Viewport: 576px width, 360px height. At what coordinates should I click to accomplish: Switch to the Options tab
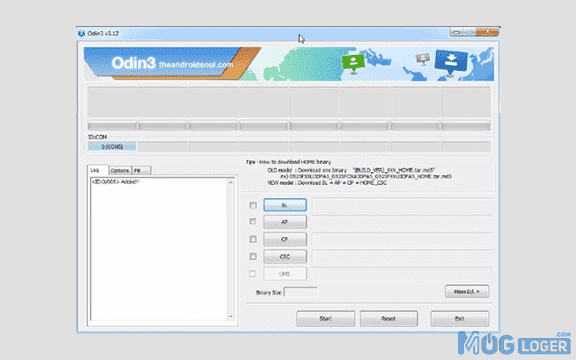(120, 170)
